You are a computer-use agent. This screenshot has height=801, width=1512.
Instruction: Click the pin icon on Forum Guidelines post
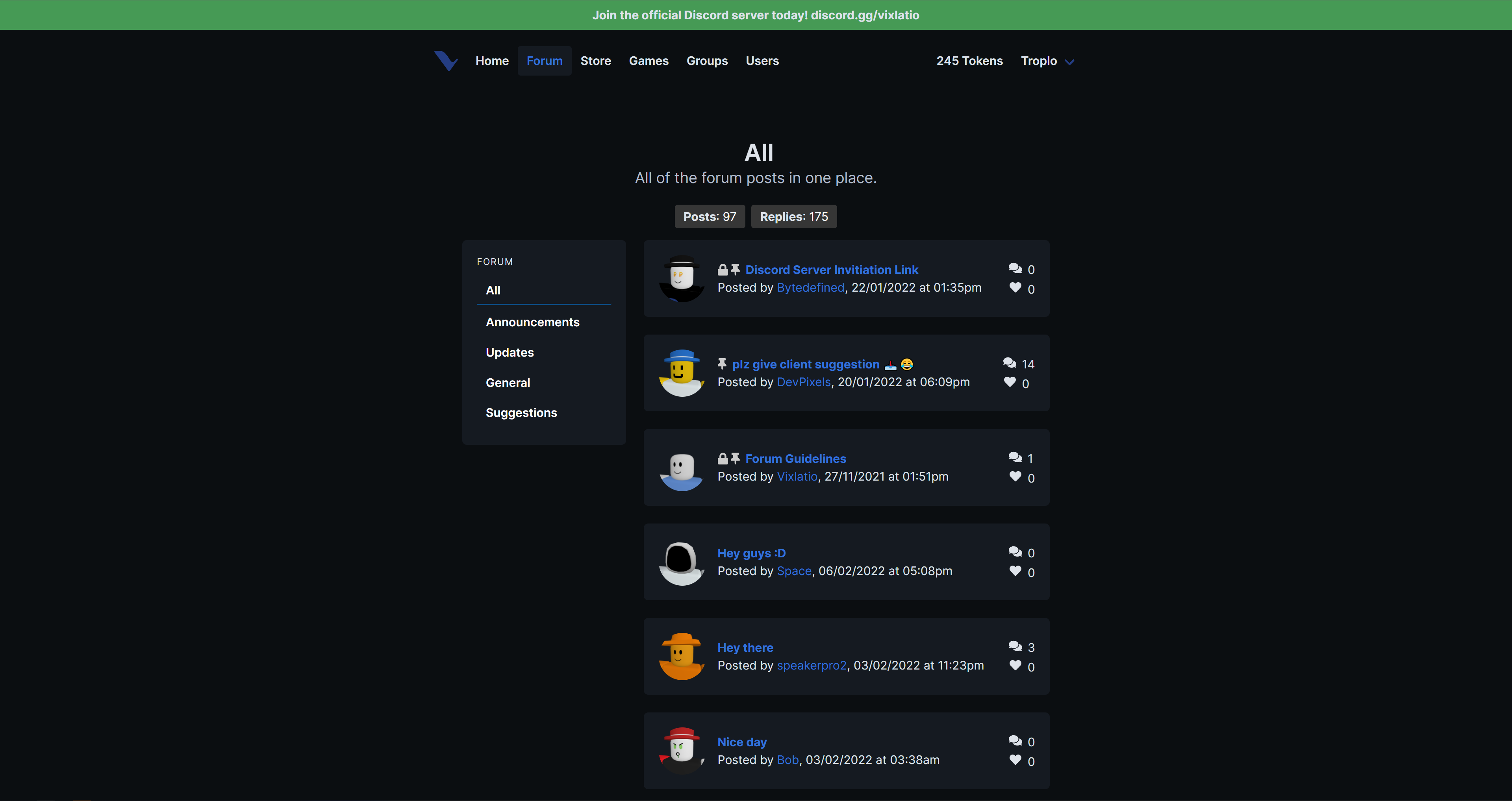click(x=736, y=458)
